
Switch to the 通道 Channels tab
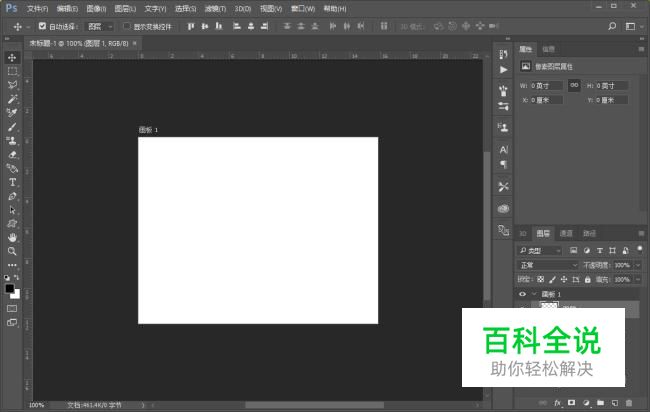566,233
